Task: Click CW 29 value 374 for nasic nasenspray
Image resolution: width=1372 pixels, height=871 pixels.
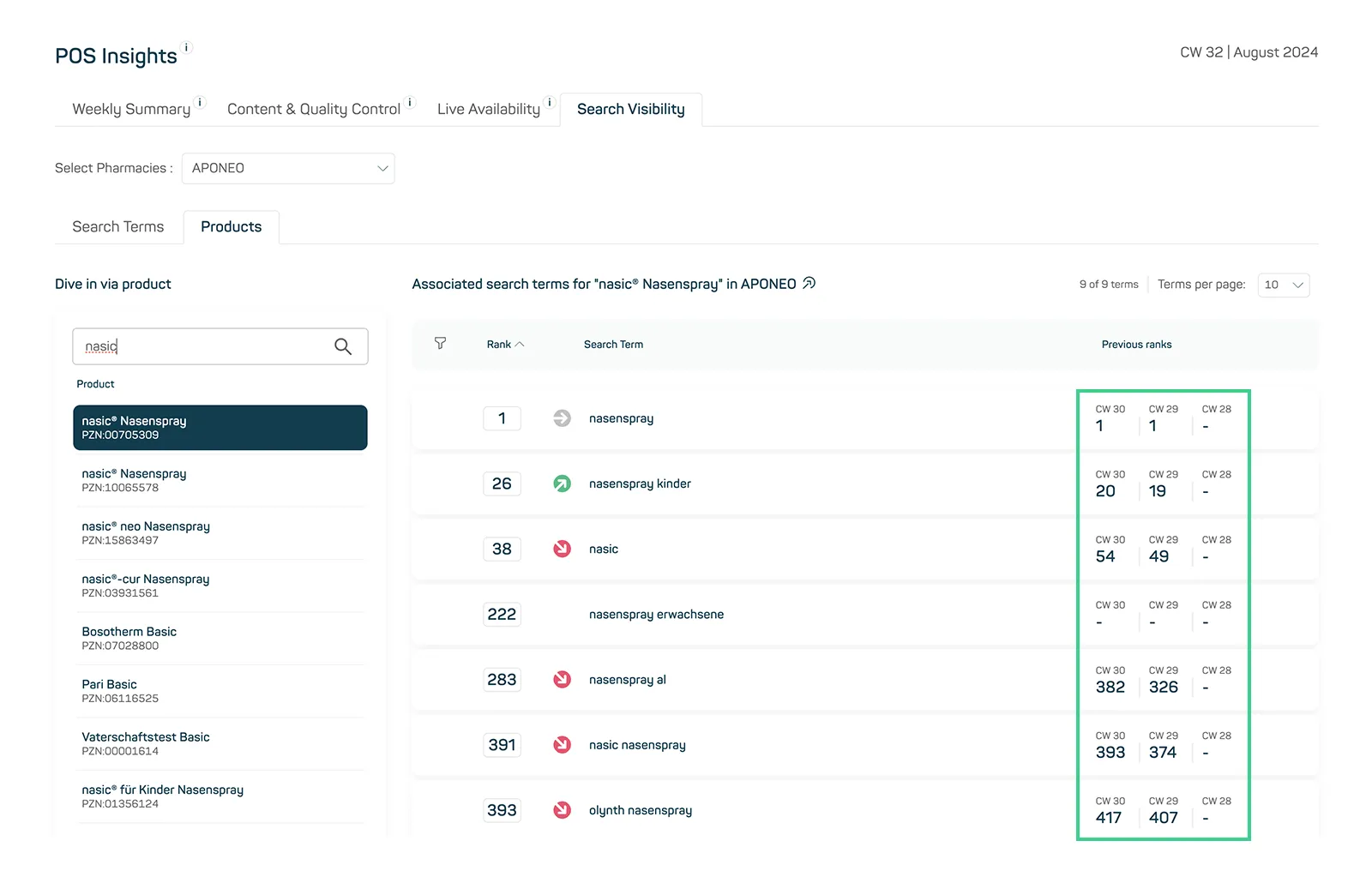Action: tap(1163, 752)
